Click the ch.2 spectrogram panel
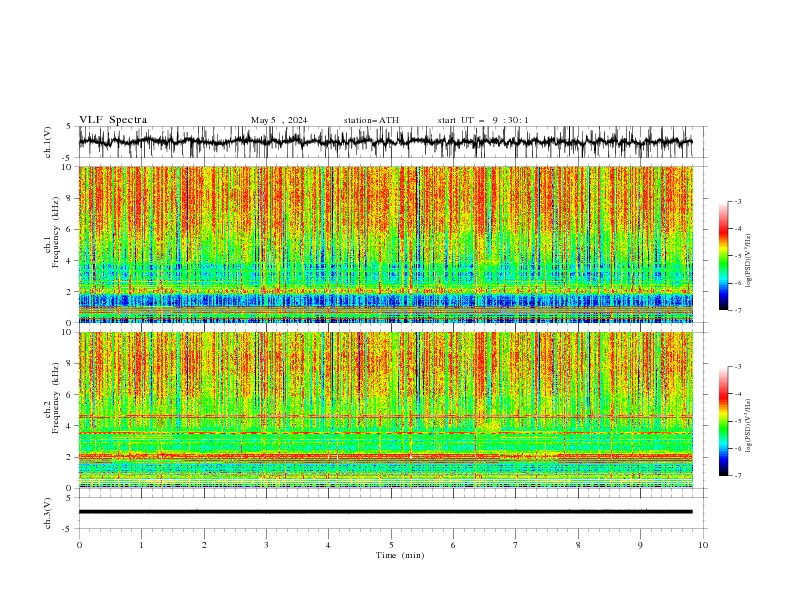792x612 pixels. tap(386, 410)
